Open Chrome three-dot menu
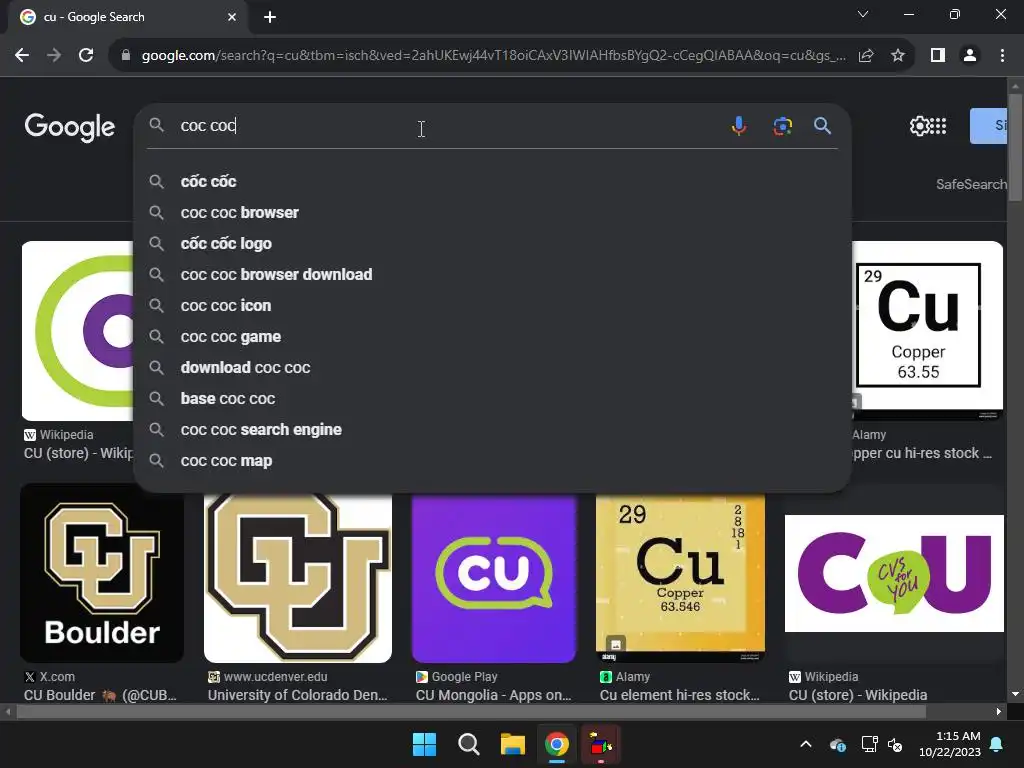 click(1002, 56)
